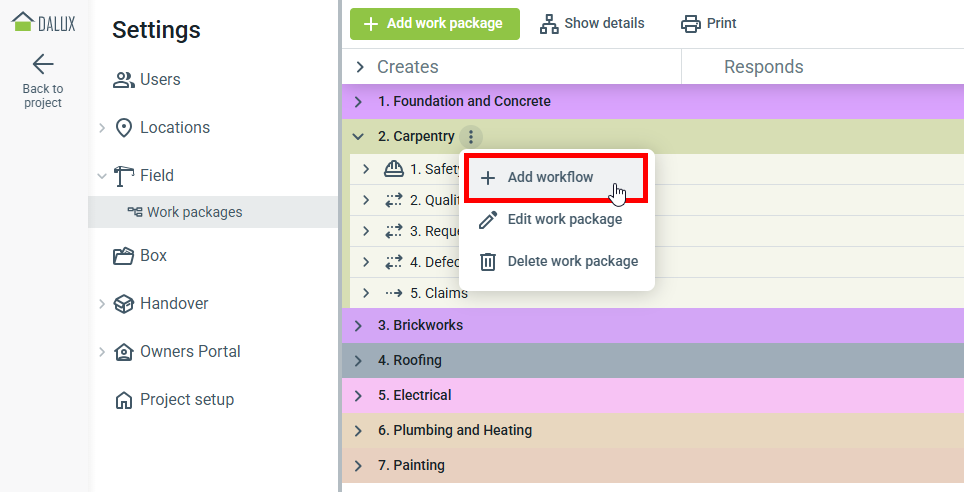This screenshot has width=964, height=492.
Task: Choose Delete work package menu option
Action: (572, 262)
